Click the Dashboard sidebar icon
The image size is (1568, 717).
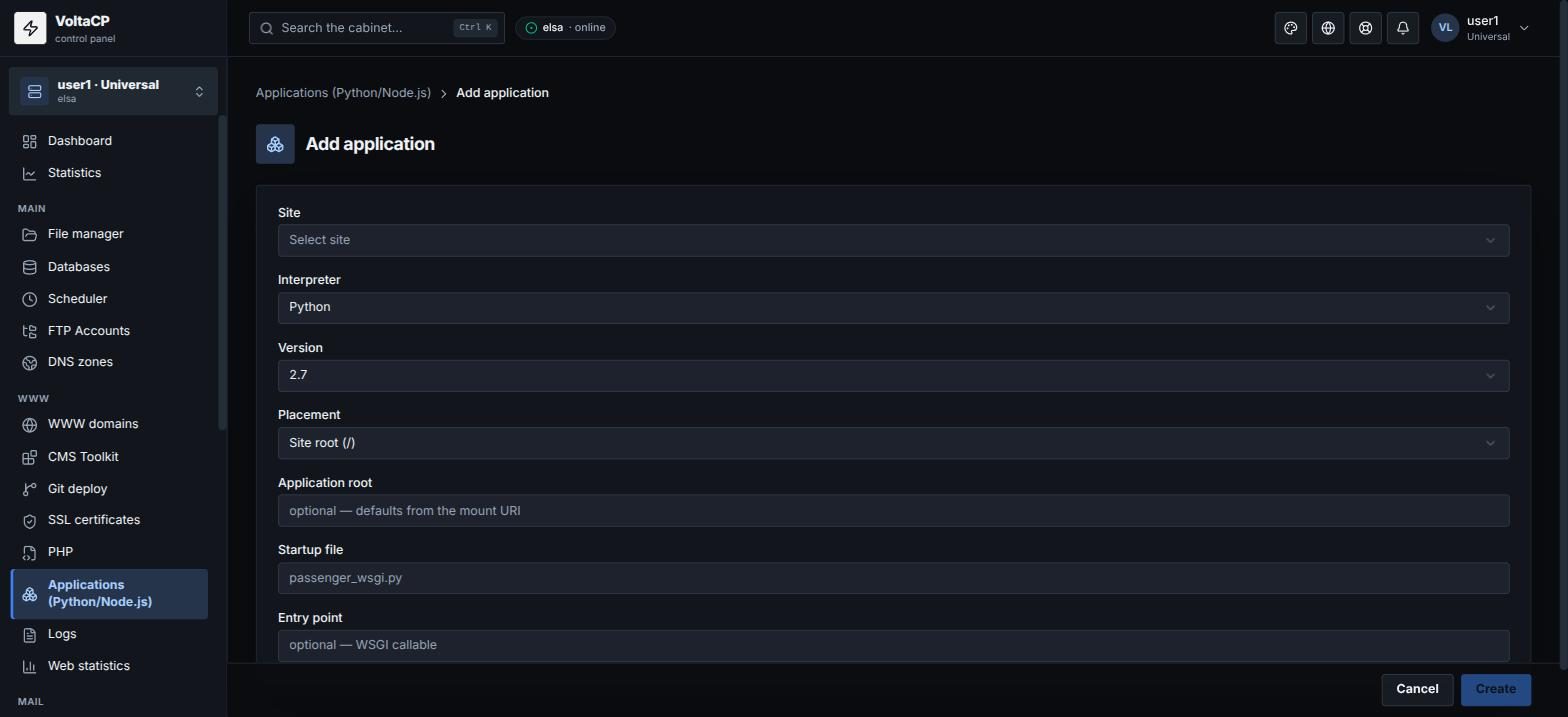30,141
